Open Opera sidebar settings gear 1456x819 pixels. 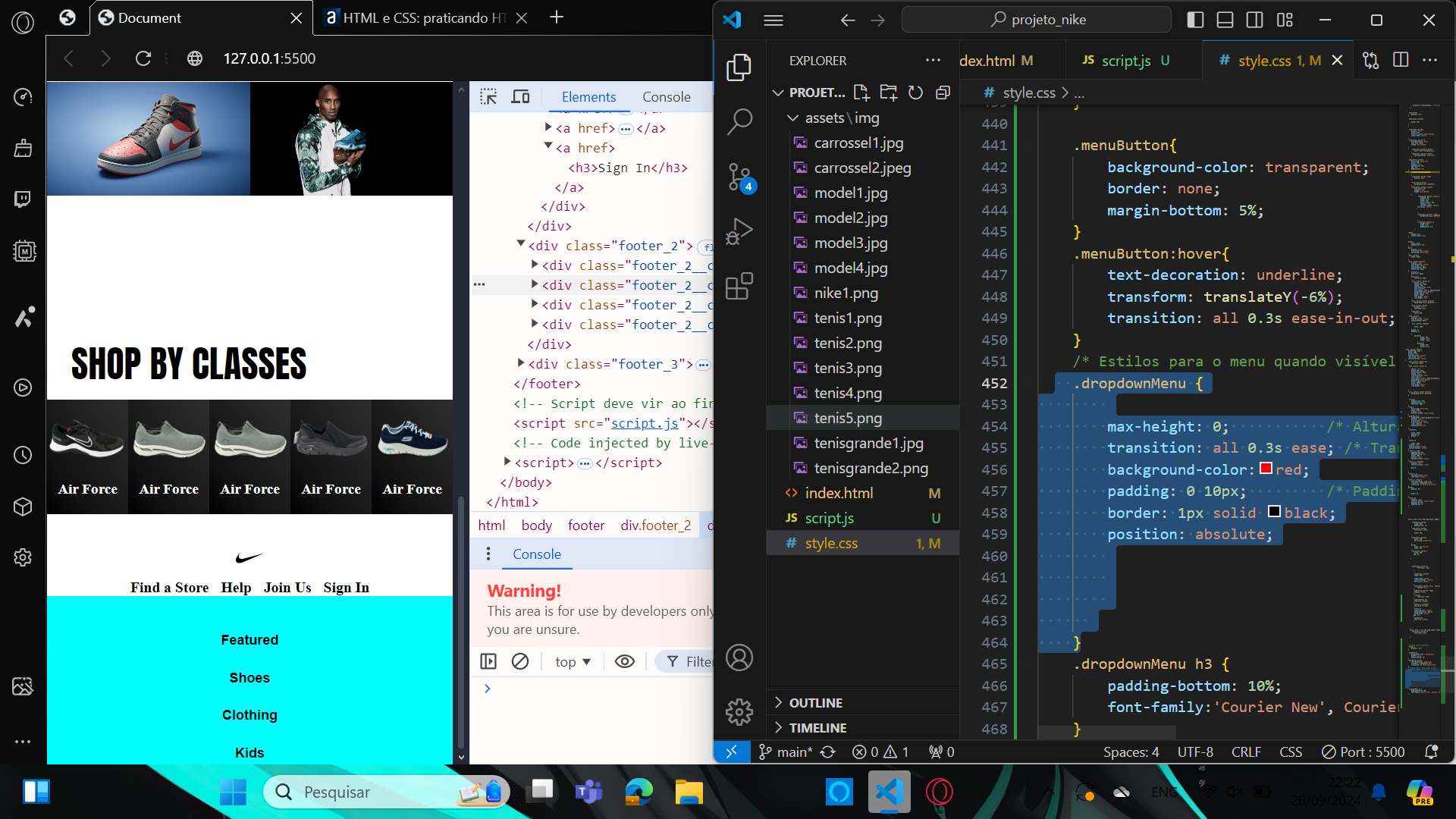[23, 557]
